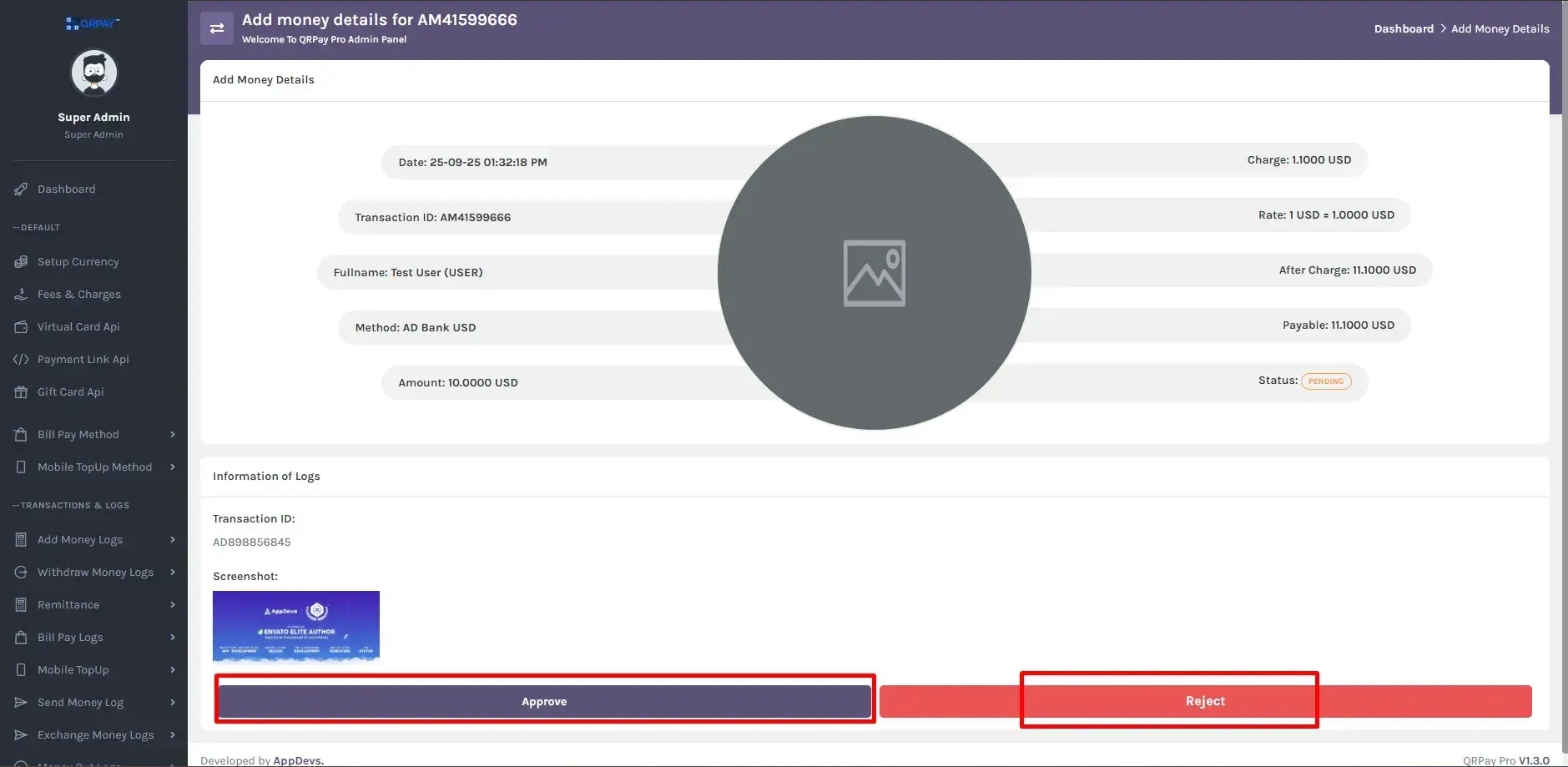Expand the Bill Pay Logs chevron
The width and height of the screenshot is (1568, 767).
click(x=173, y=638)
